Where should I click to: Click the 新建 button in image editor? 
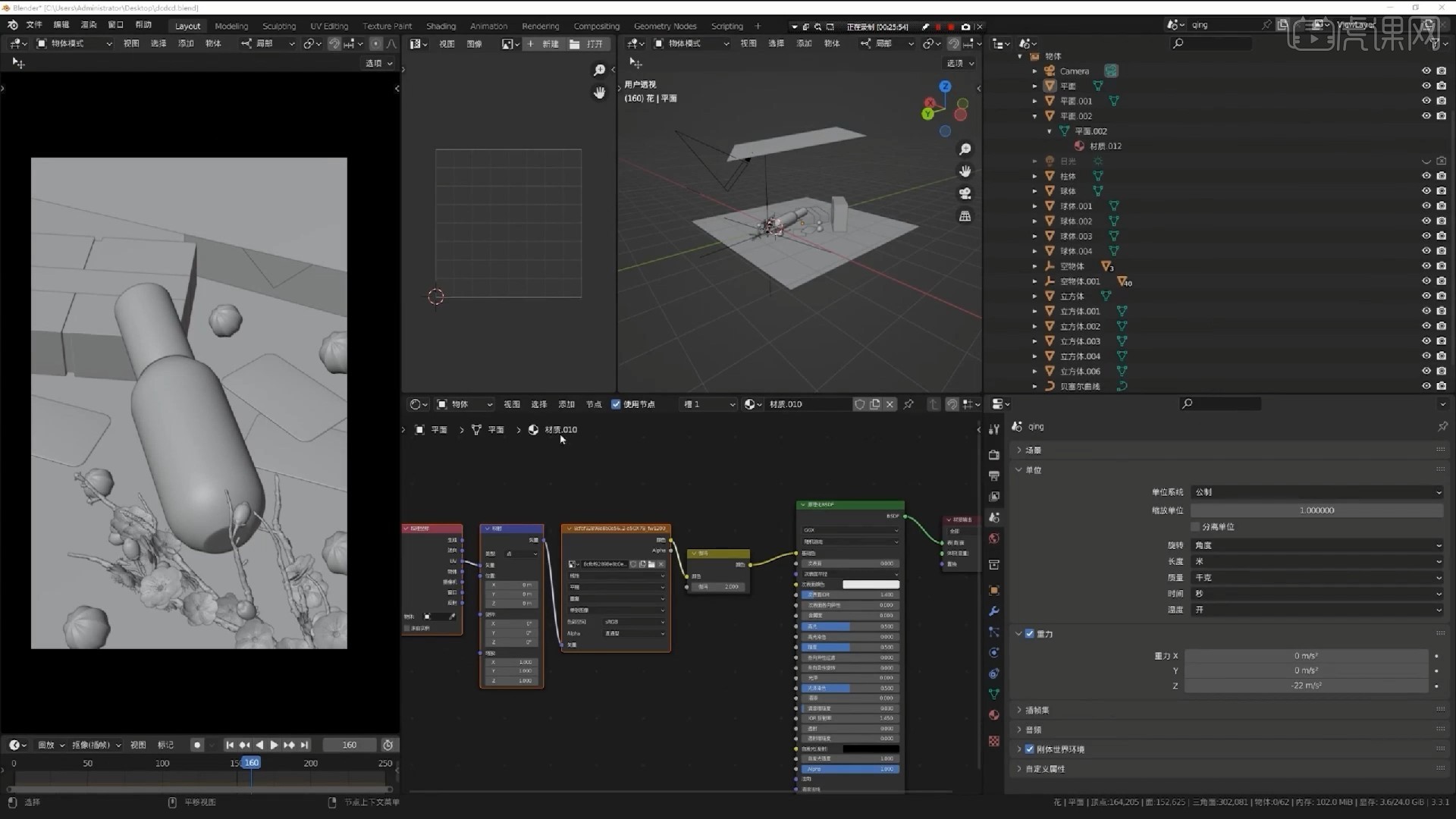click(544, 44)
